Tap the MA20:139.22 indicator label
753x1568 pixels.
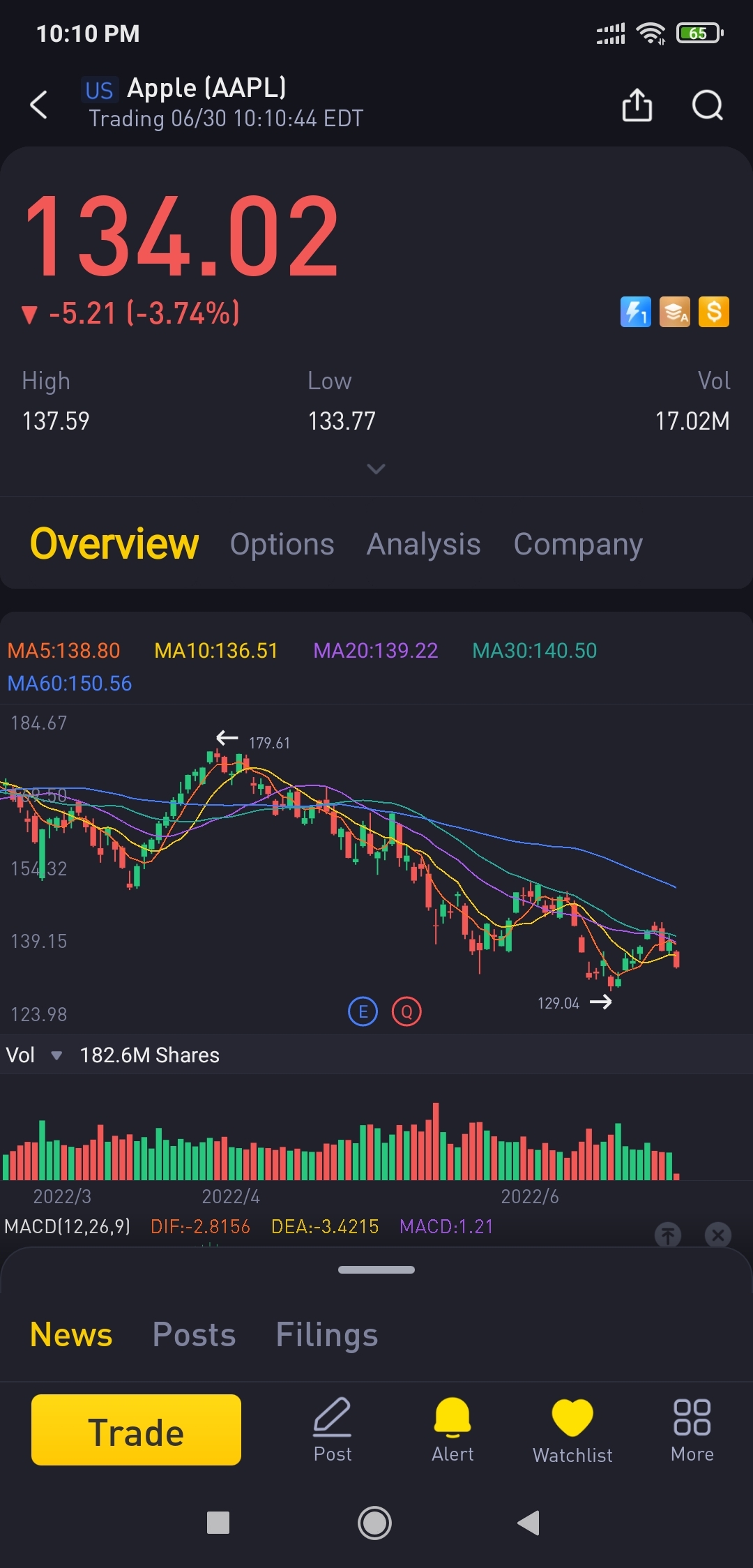tap(376, 651)
